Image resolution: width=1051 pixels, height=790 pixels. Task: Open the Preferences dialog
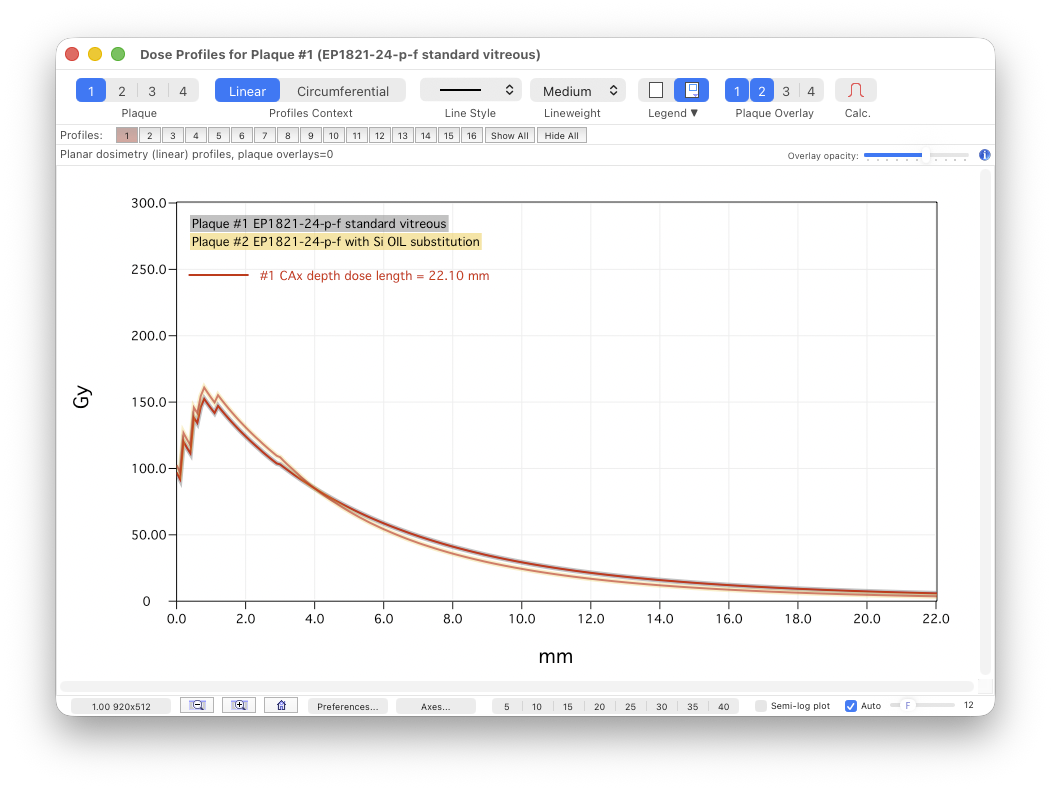coord(347,705)
